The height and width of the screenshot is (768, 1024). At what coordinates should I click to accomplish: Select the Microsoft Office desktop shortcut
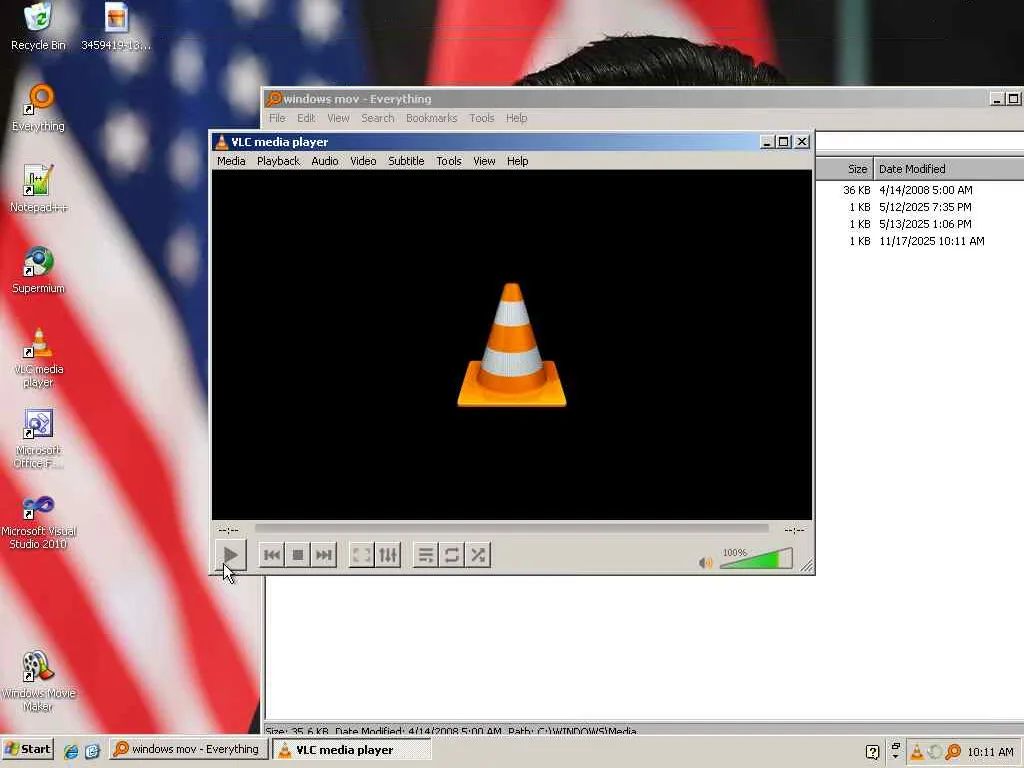pyautogui.click(x=39, y=438)
